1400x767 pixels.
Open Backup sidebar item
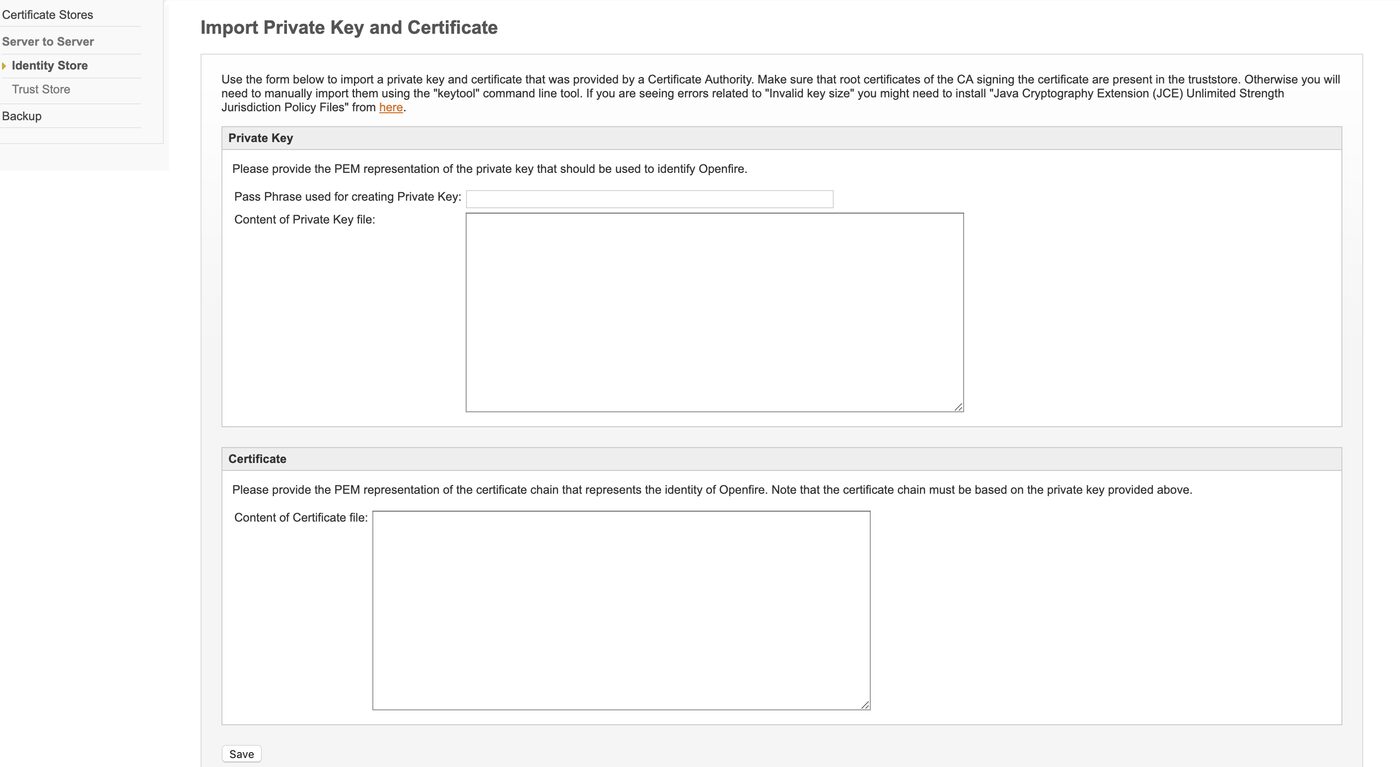click(22, 116)
